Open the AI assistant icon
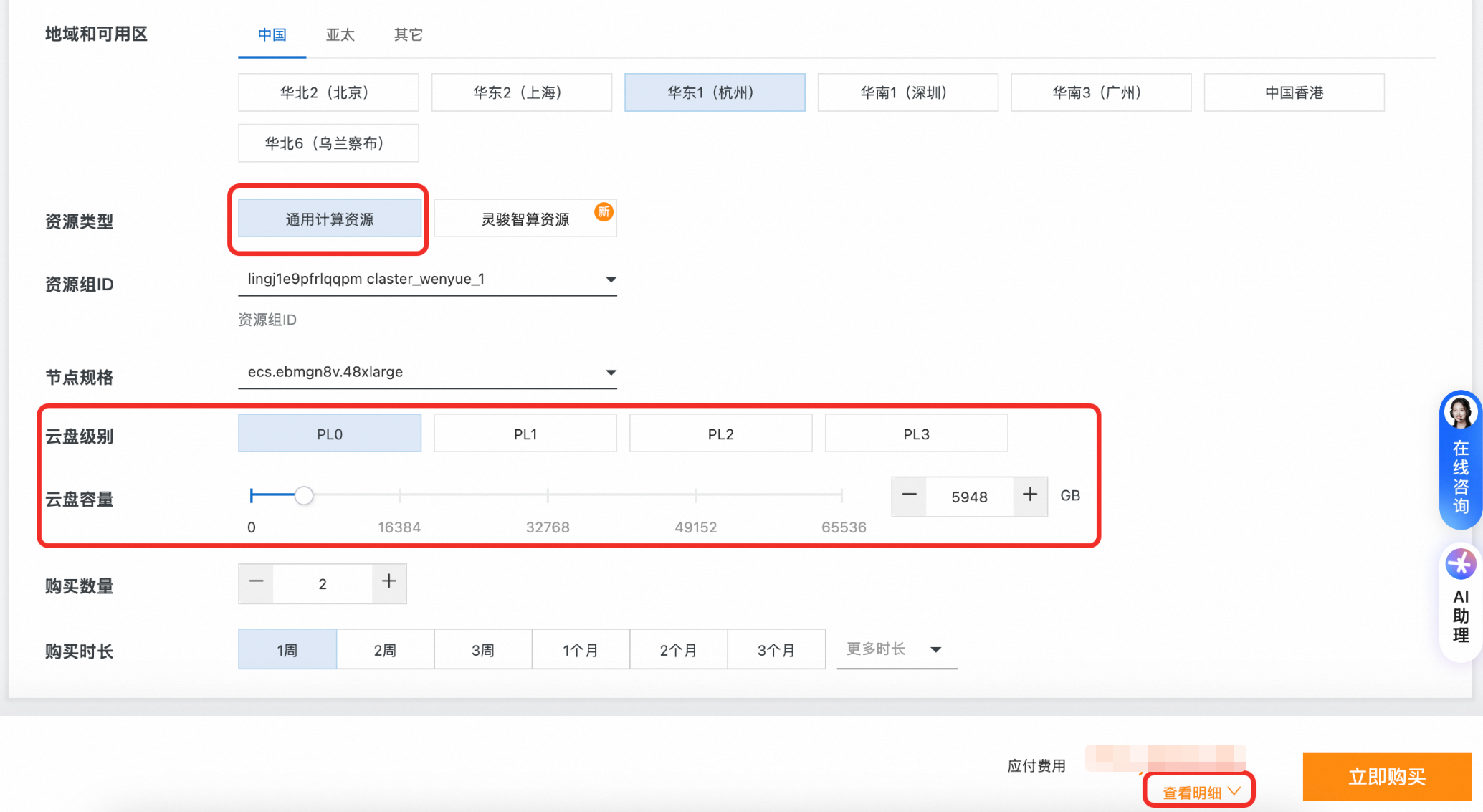 click(1460, 565)
